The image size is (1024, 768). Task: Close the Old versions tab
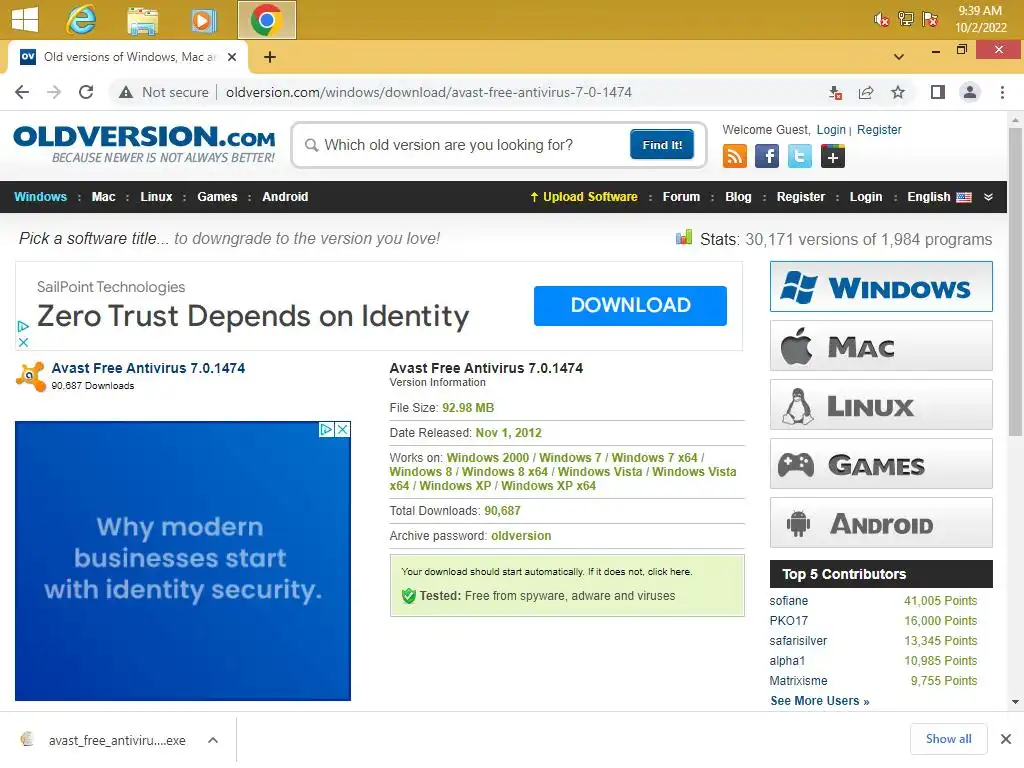(232, 57)
